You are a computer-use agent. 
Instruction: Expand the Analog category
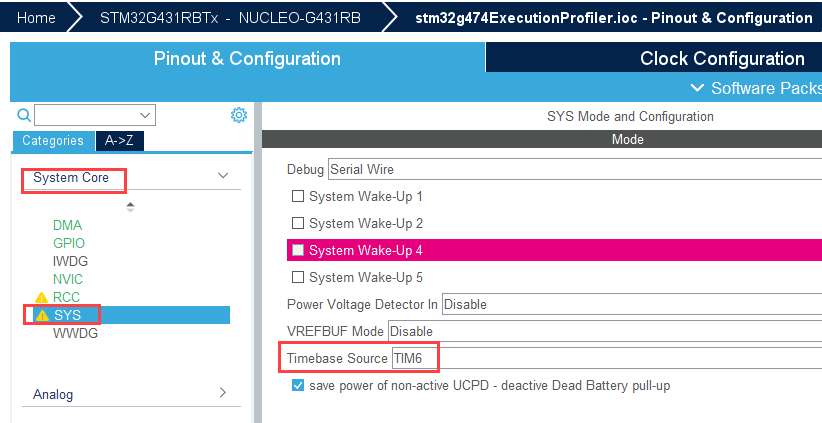pos(223,393)
